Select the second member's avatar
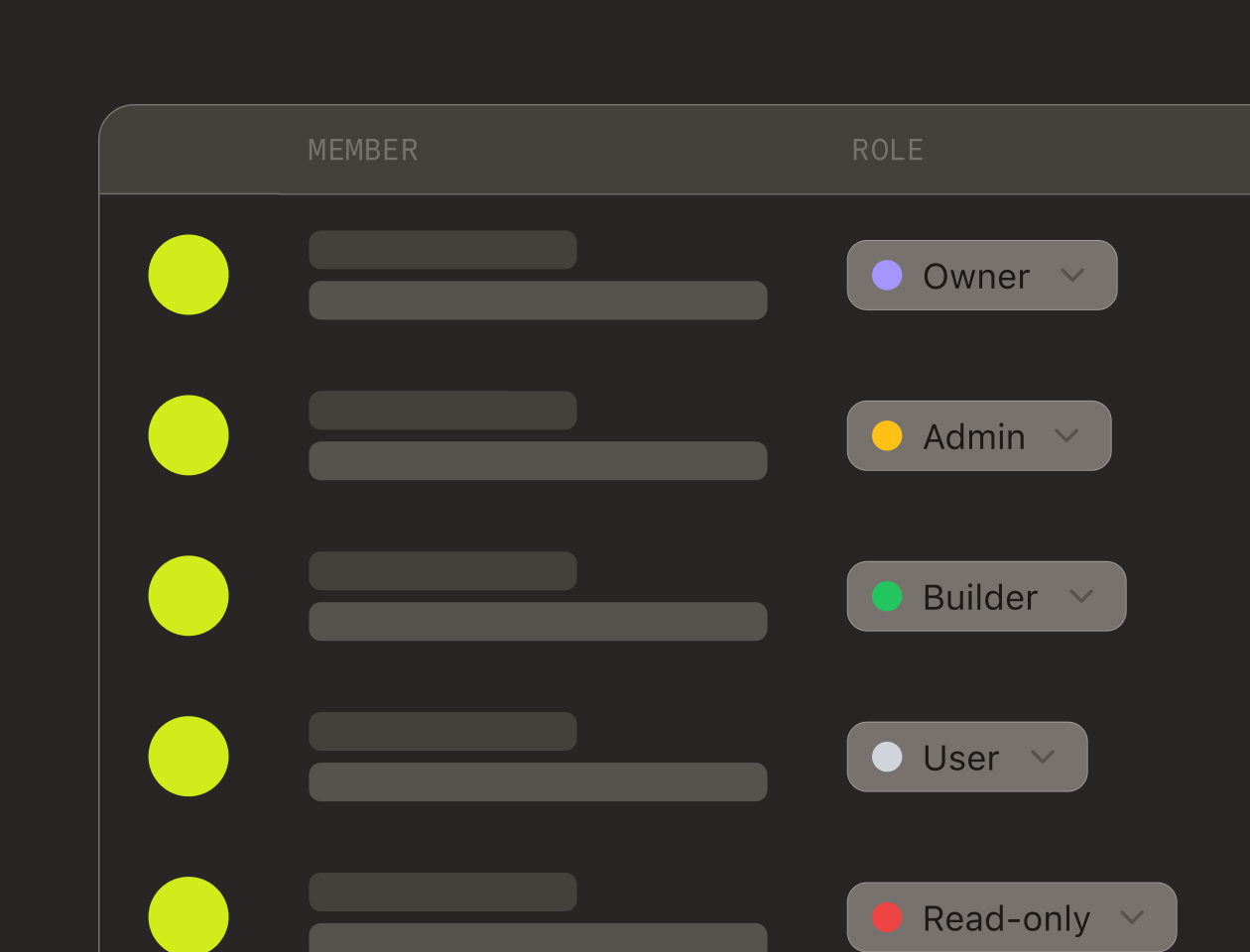This screenshot has width=1250, height=952. point(188,435)
